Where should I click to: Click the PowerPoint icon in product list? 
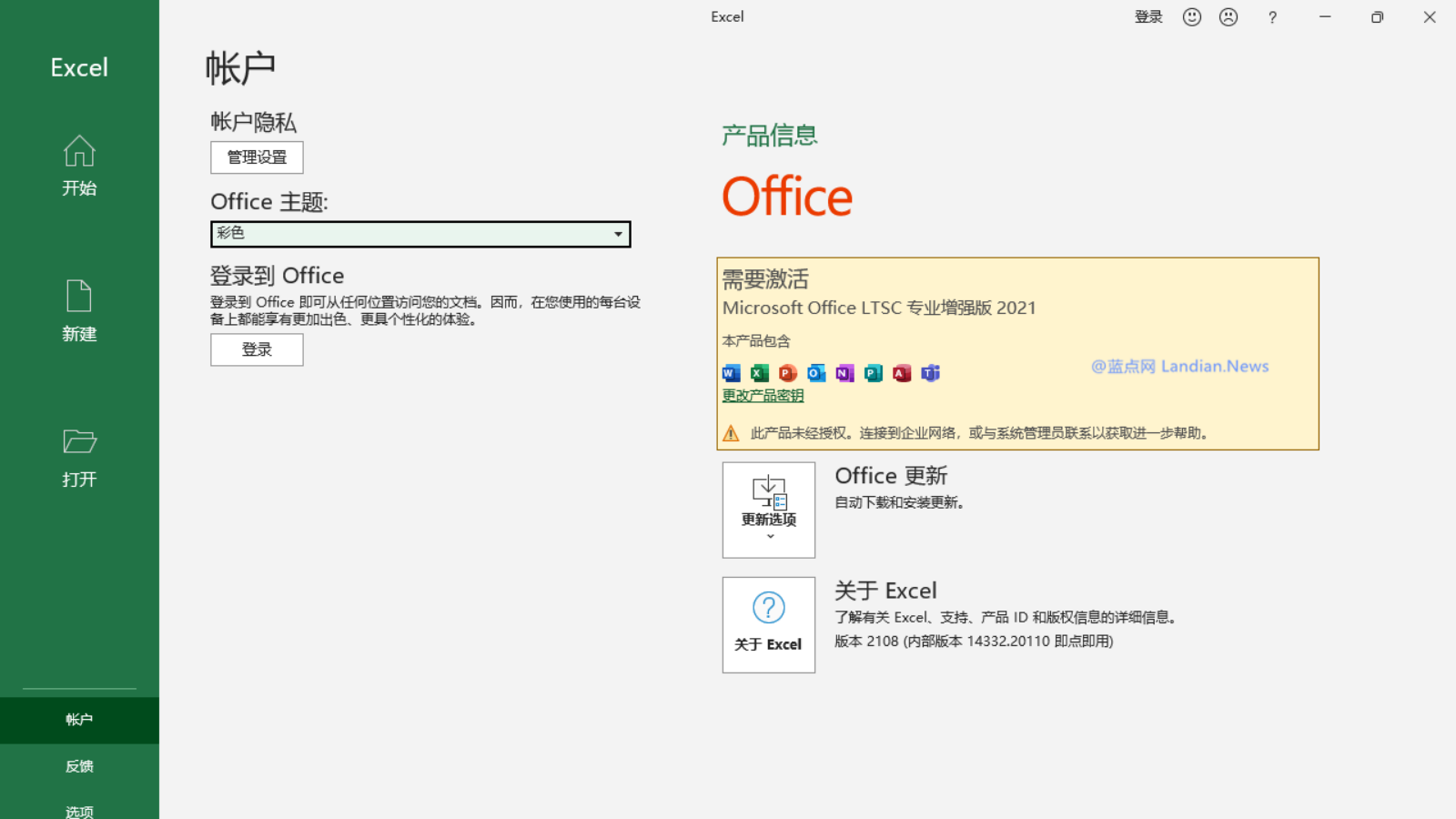(788, 373)
